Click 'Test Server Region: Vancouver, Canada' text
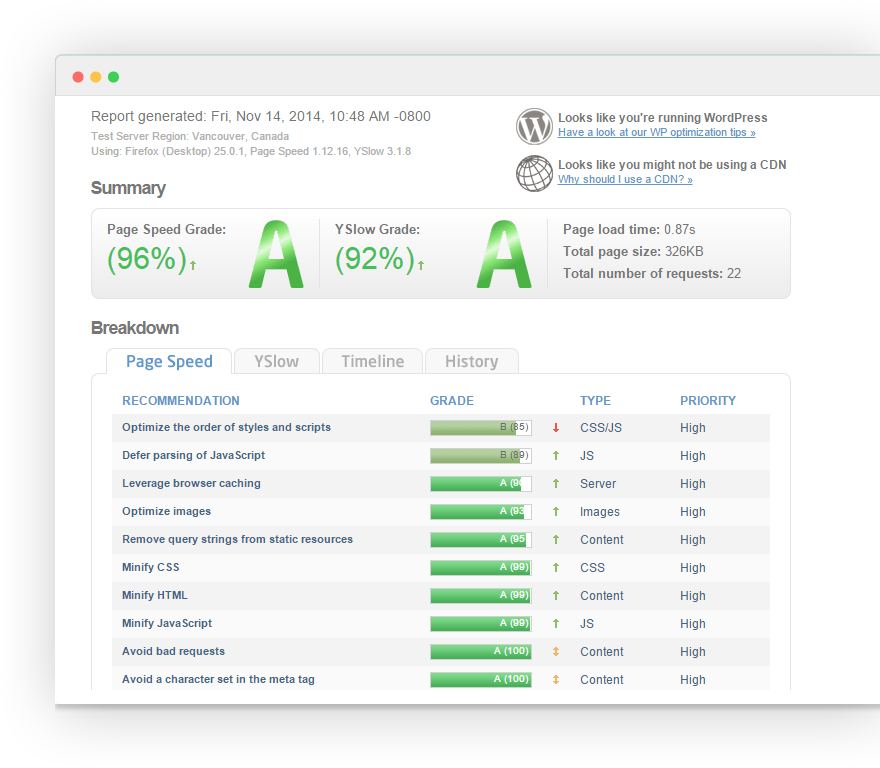The image size is (880, 768). point(190,136)
